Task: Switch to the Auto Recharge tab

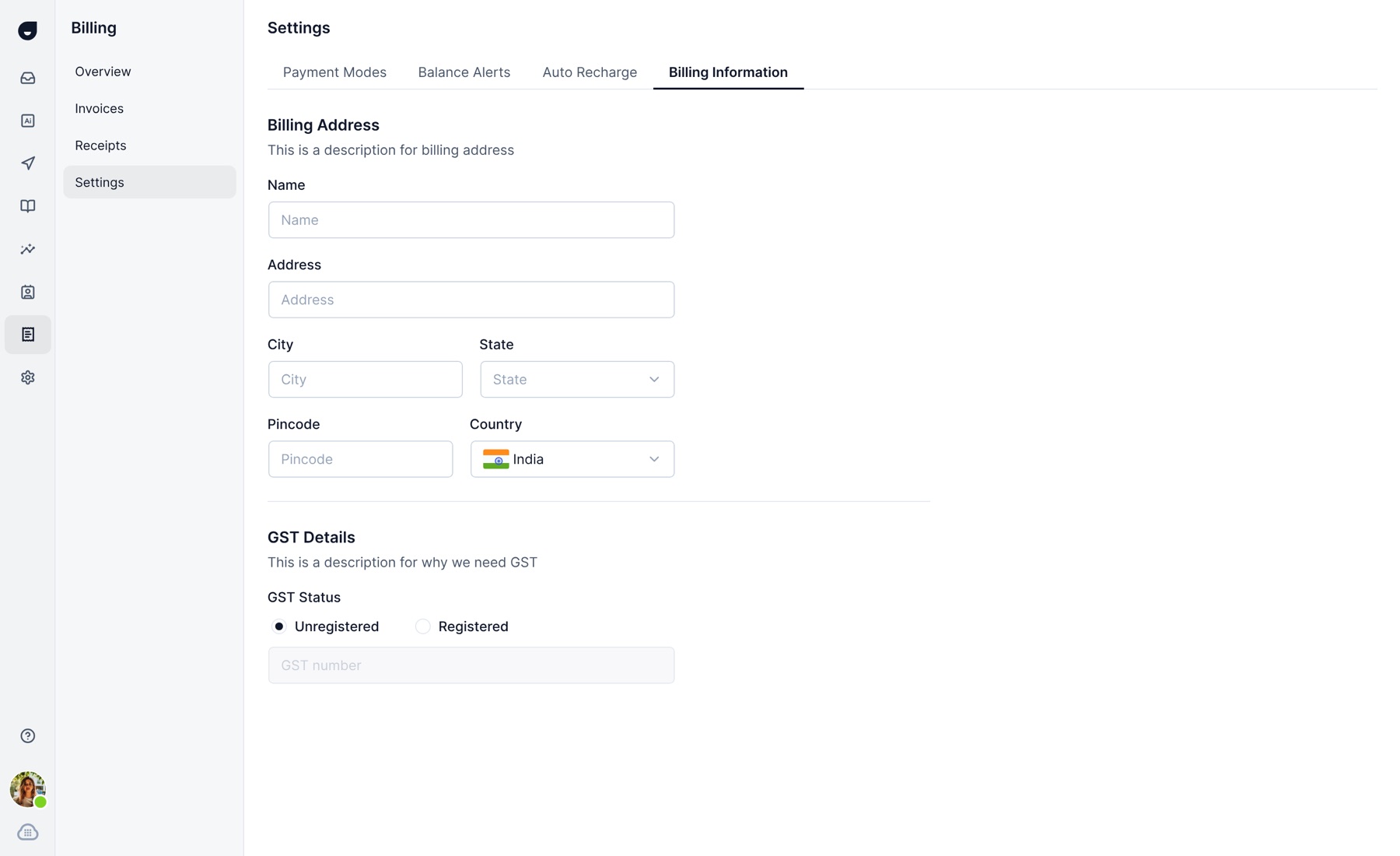Action: pyautogui.click(x=590, y=72)
